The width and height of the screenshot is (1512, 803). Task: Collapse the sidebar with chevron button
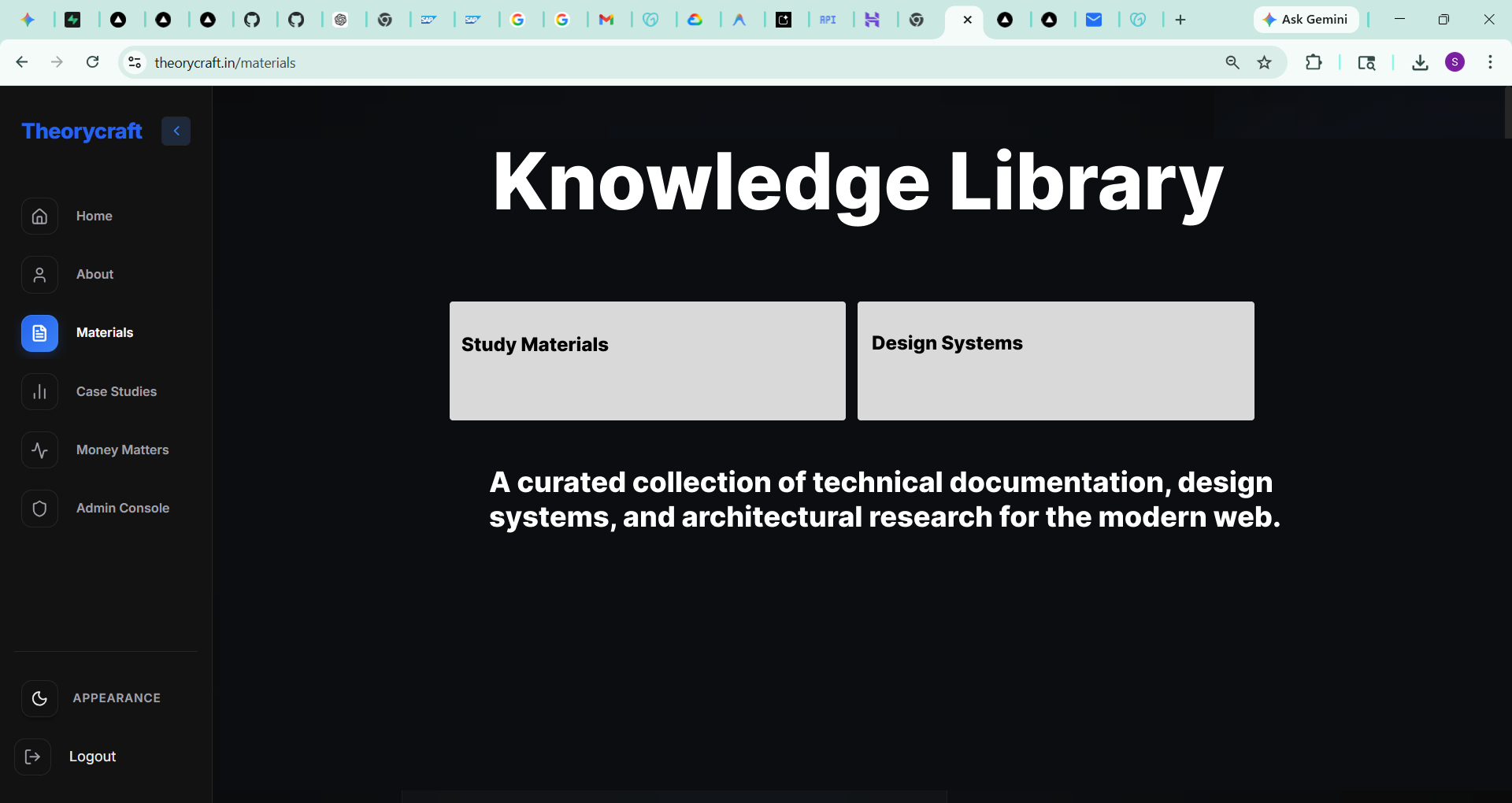coord(176,131)
